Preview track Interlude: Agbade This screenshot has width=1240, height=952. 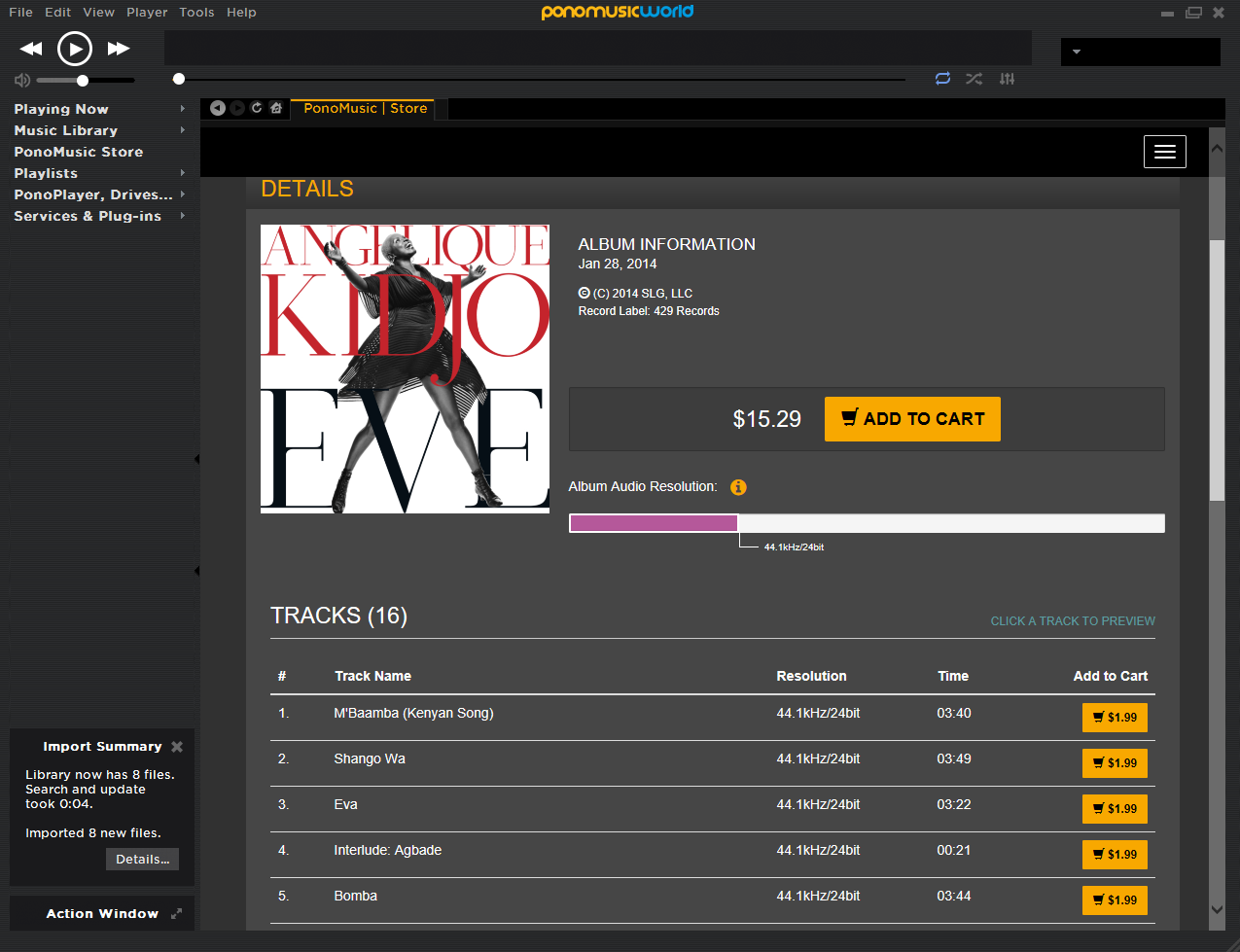(x=387, y=850)
